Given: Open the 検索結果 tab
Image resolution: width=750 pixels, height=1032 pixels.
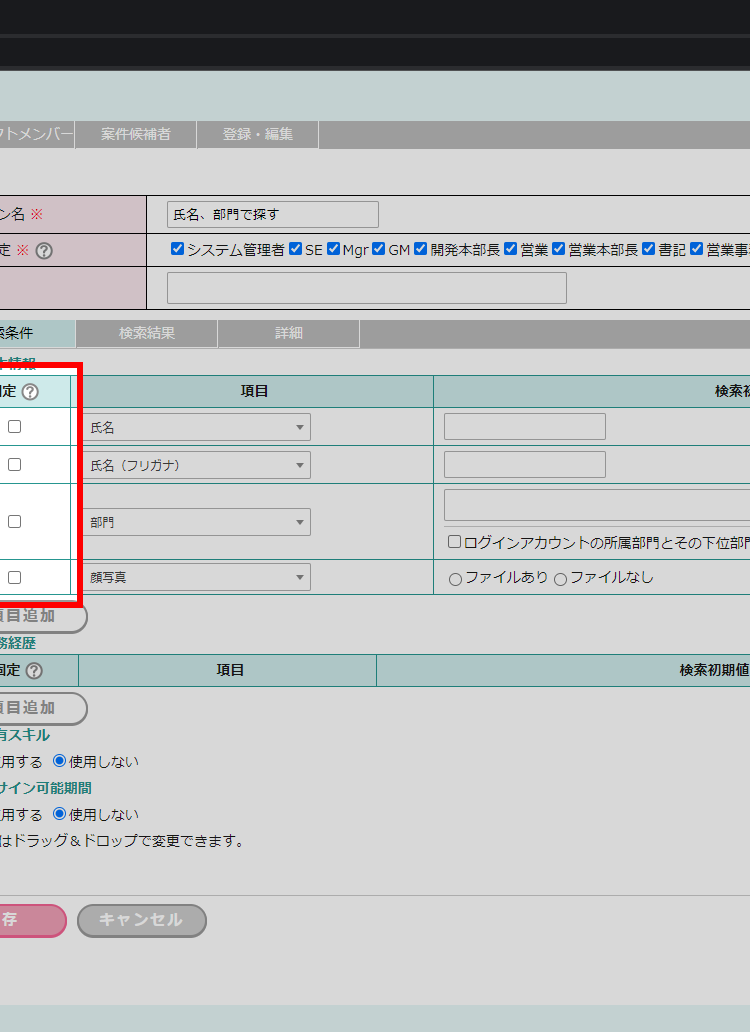Looking at the screenshot, I should click(x=147, y=333).
